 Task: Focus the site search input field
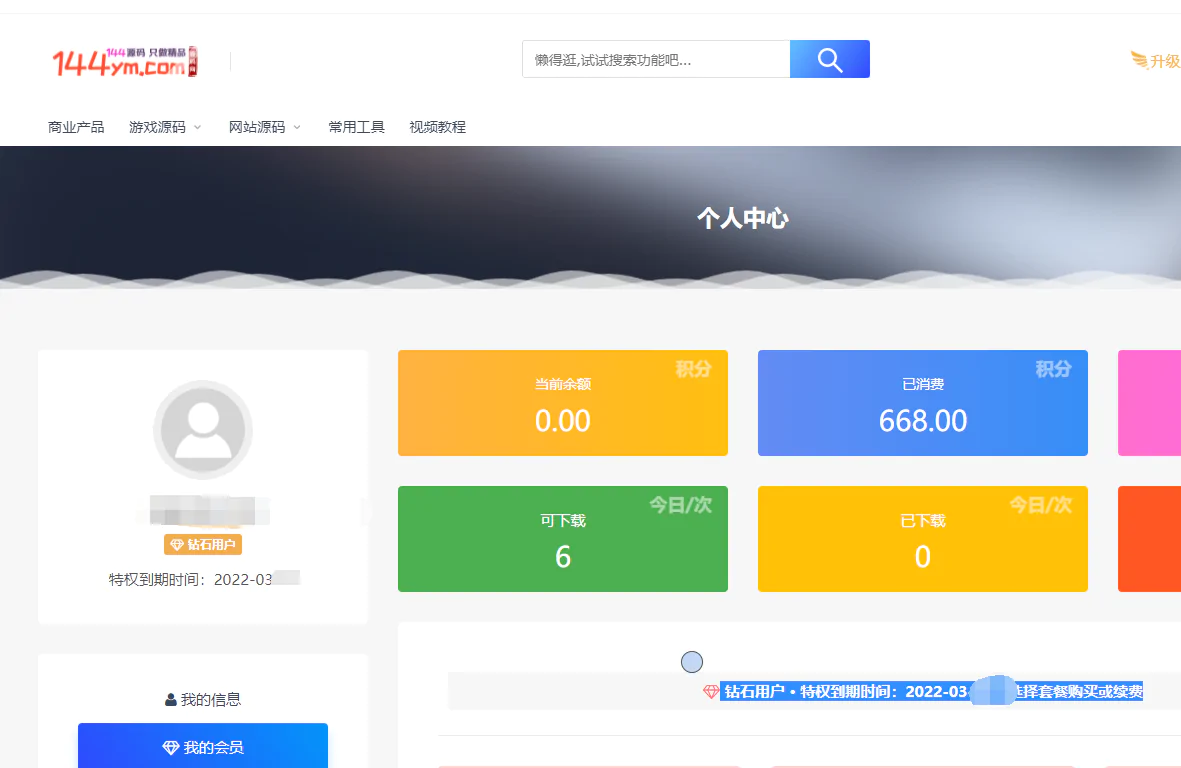point(656,59)
